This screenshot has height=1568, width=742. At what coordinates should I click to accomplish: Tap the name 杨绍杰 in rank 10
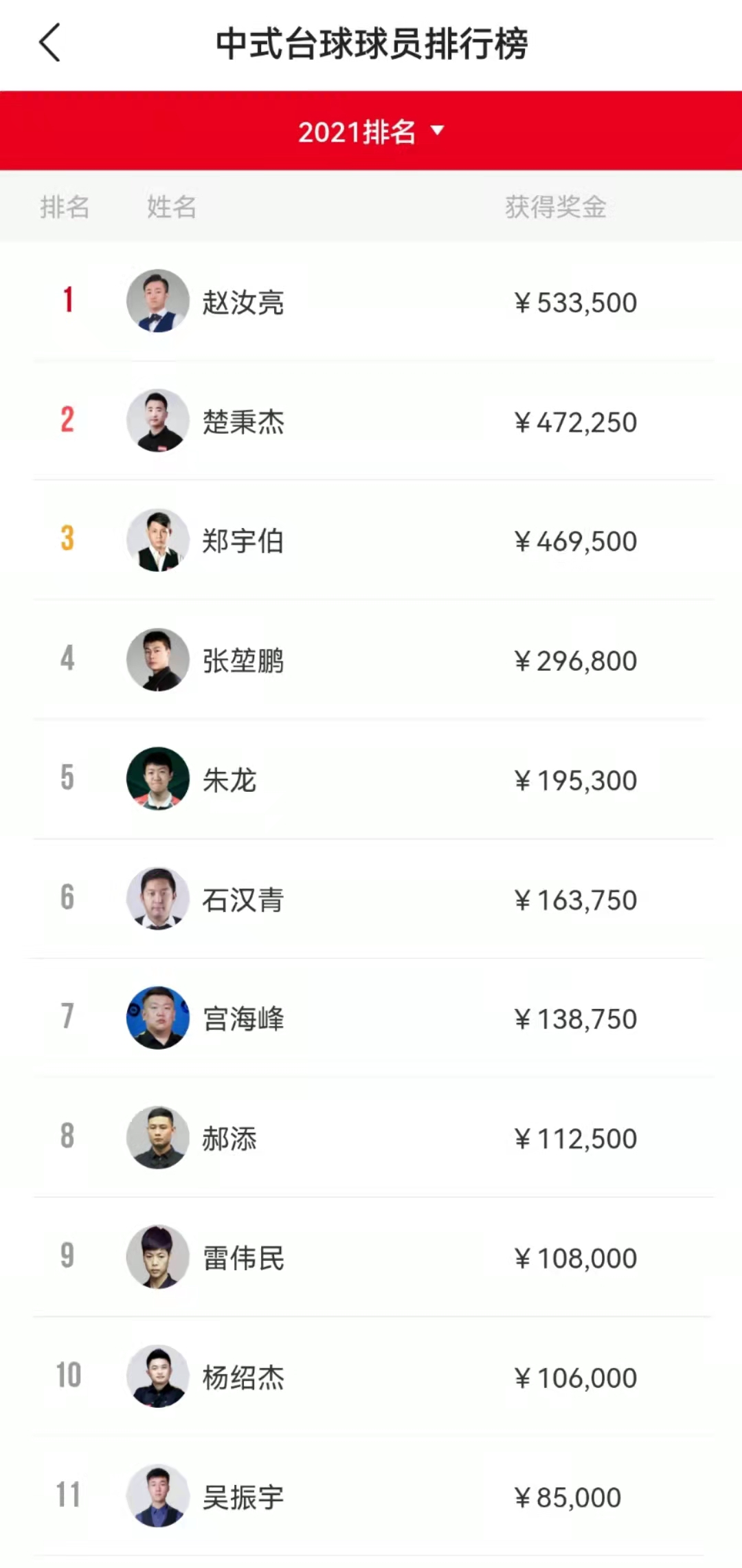click(x=243, y=1378)
